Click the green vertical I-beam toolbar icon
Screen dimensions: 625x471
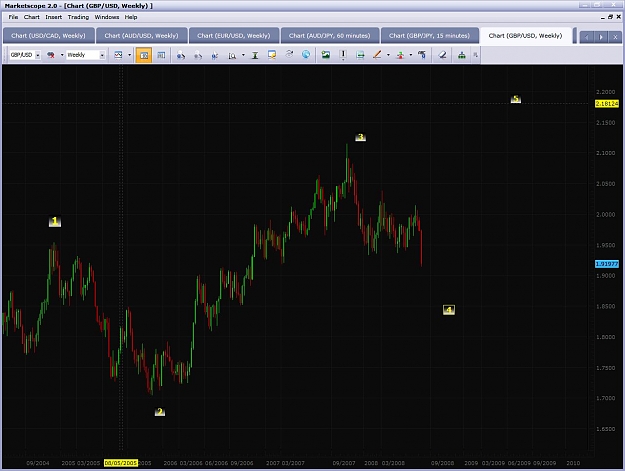[255, 55]
